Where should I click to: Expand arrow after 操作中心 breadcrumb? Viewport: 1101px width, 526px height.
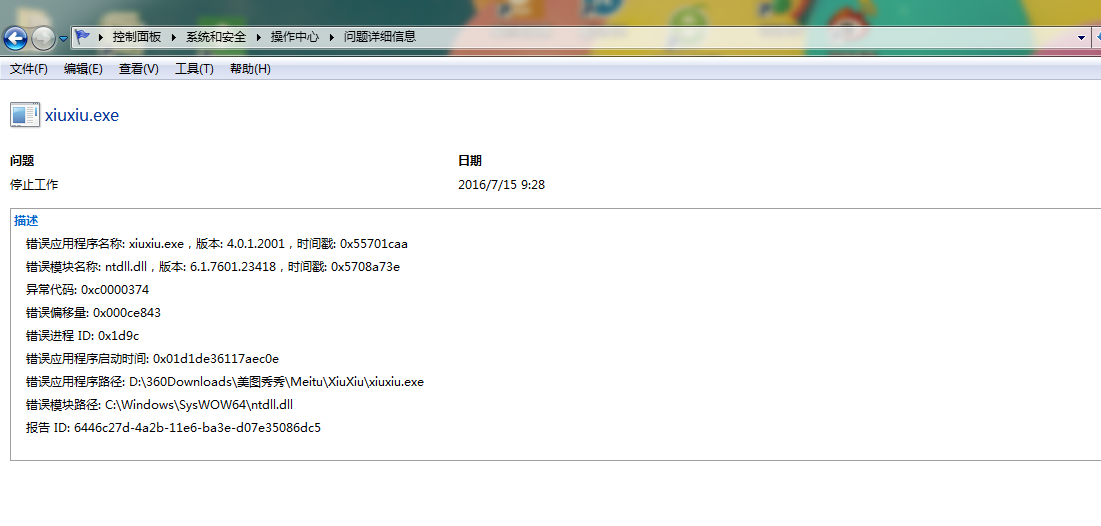(x=331, y=37)
